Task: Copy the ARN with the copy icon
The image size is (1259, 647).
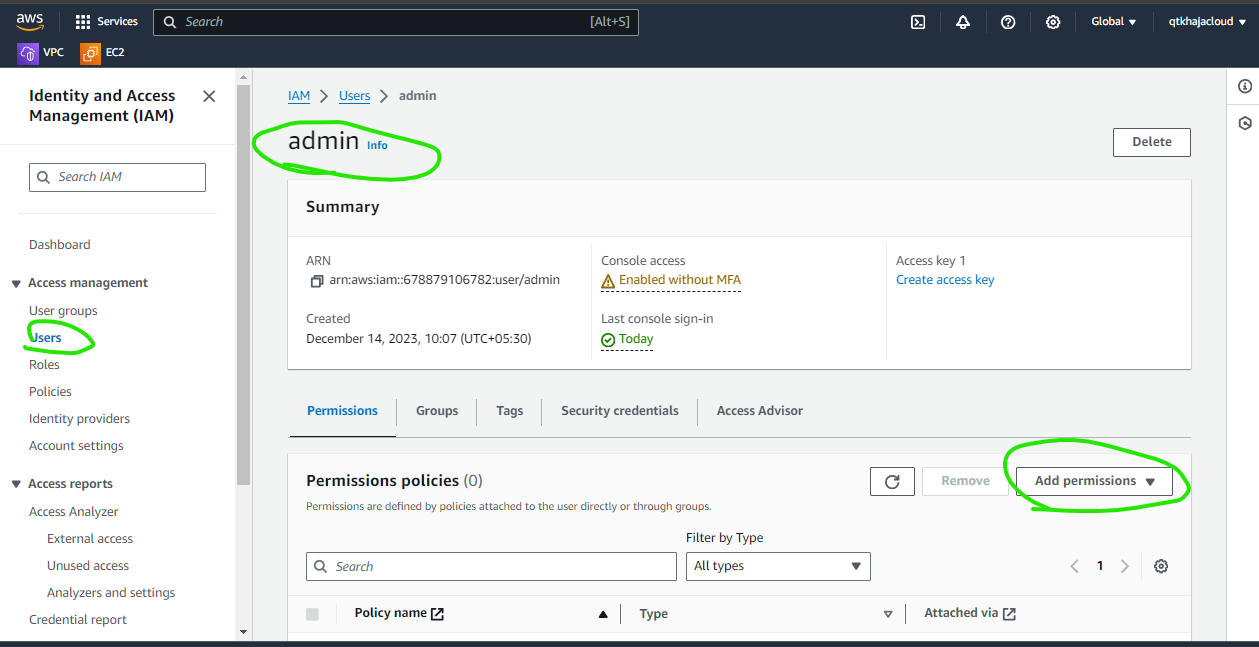Action: coord(317,281)
